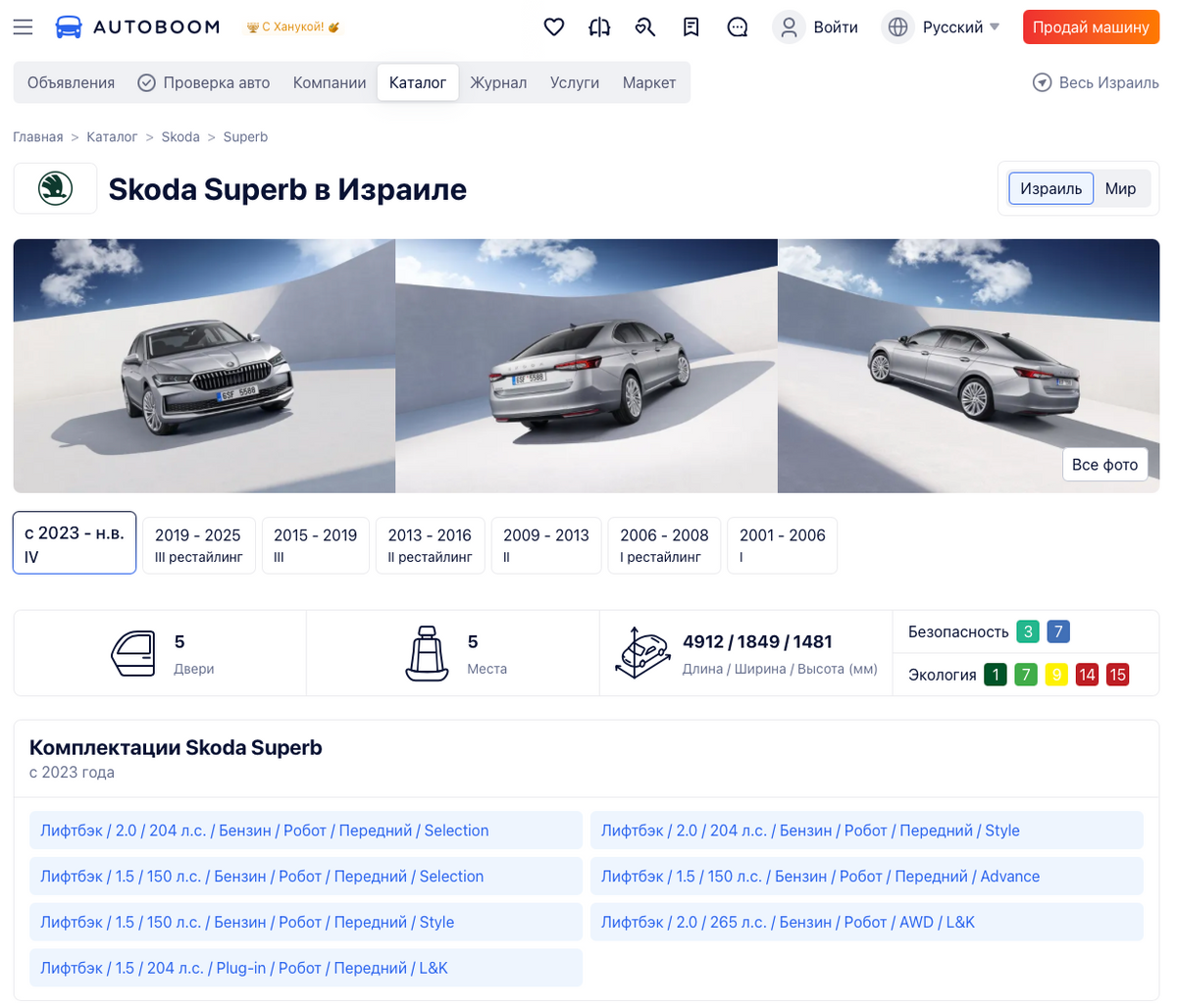Click the 4912 / 1849 / 1481 dimensions value
1177x1008 pixels.
(757, 642)
